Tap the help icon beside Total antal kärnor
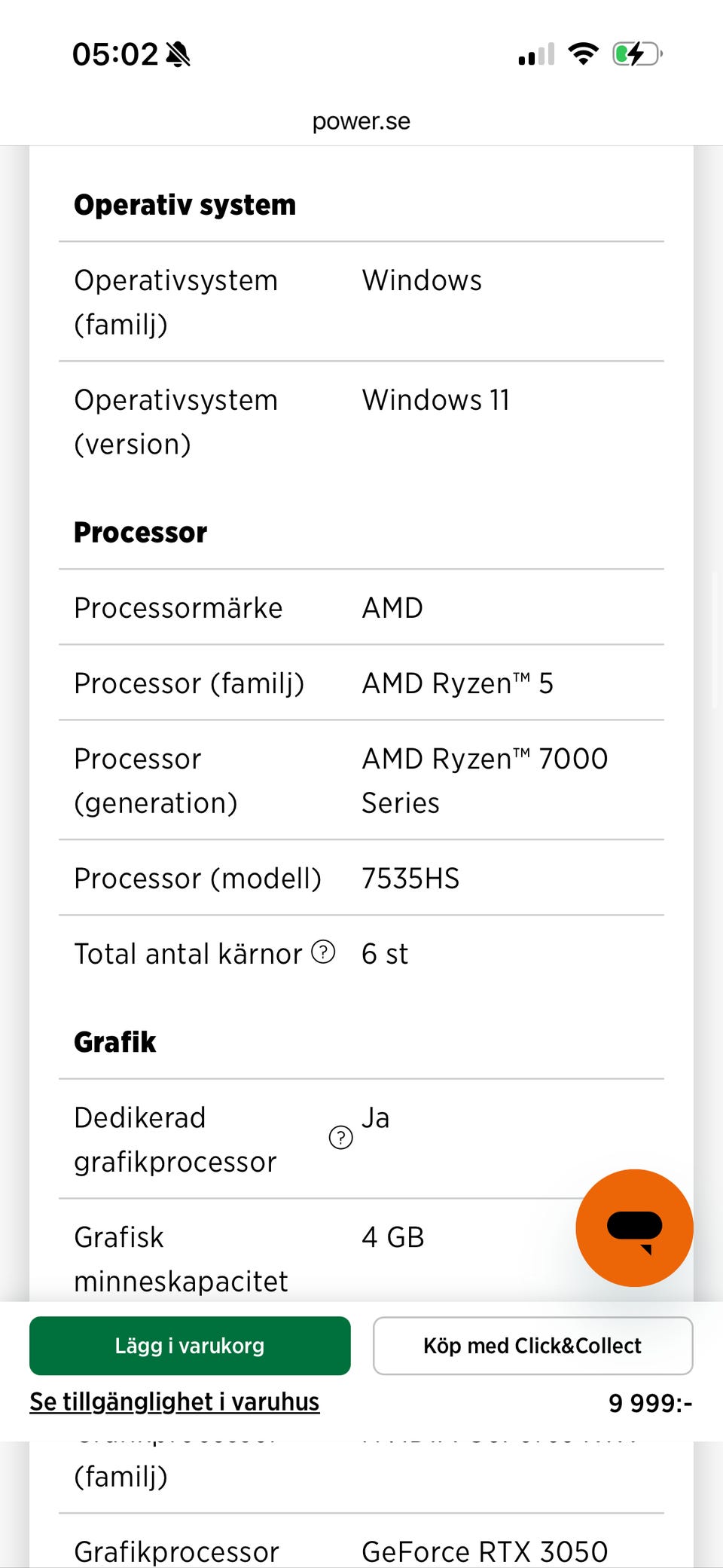723x1568 pixels. coord(323,952)
